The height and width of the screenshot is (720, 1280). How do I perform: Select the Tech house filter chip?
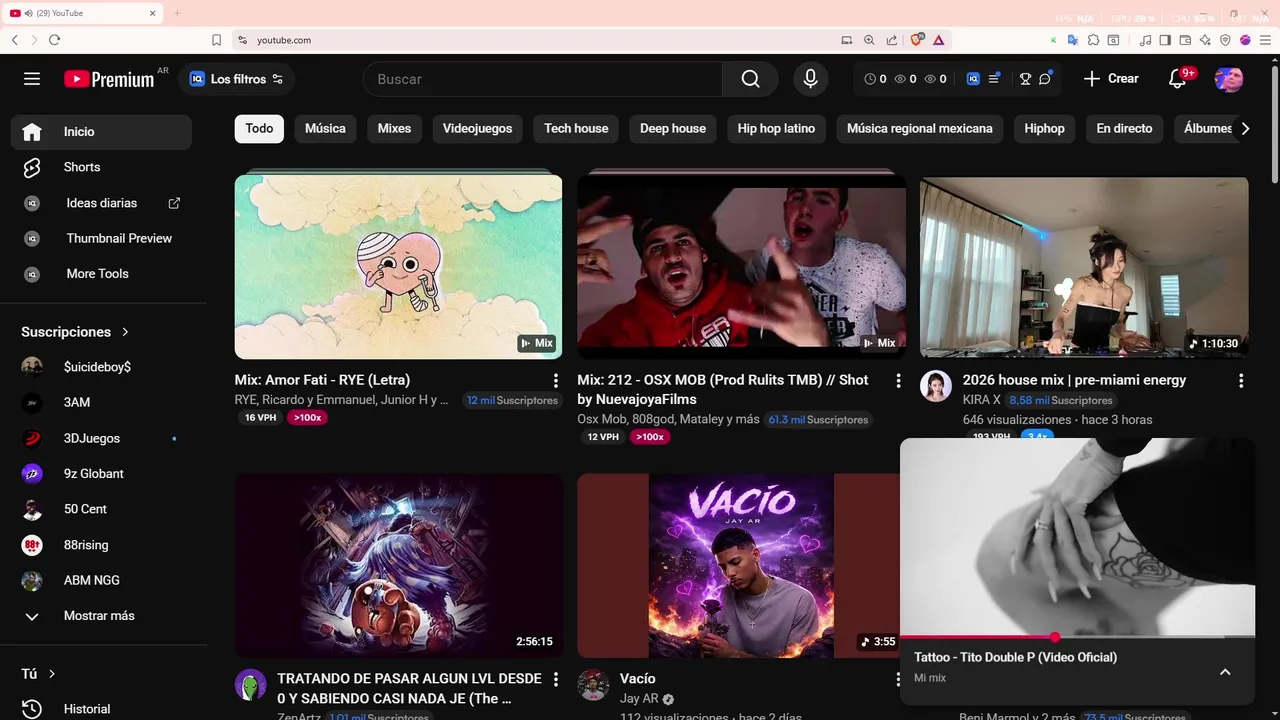[576, 128]
